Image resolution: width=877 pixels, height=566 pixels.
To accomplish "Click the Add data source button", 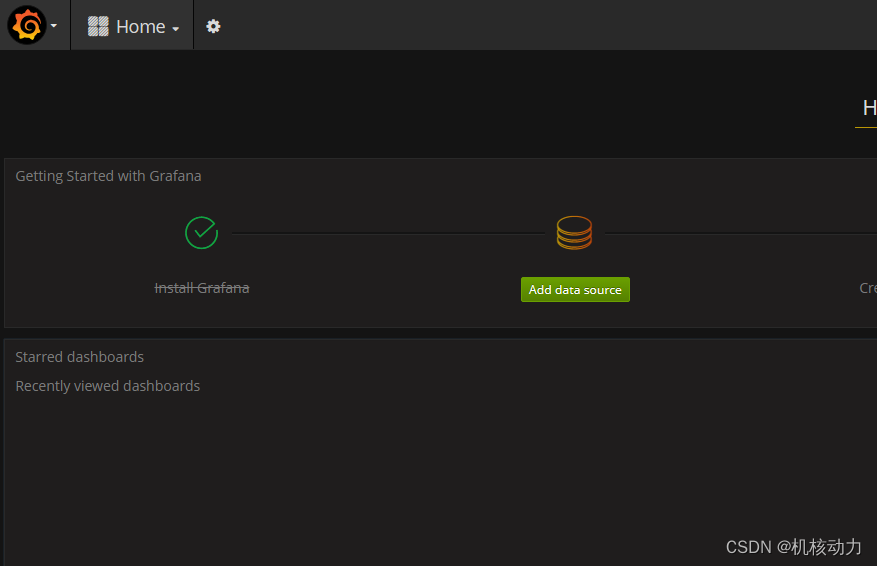I will point(575,290).
